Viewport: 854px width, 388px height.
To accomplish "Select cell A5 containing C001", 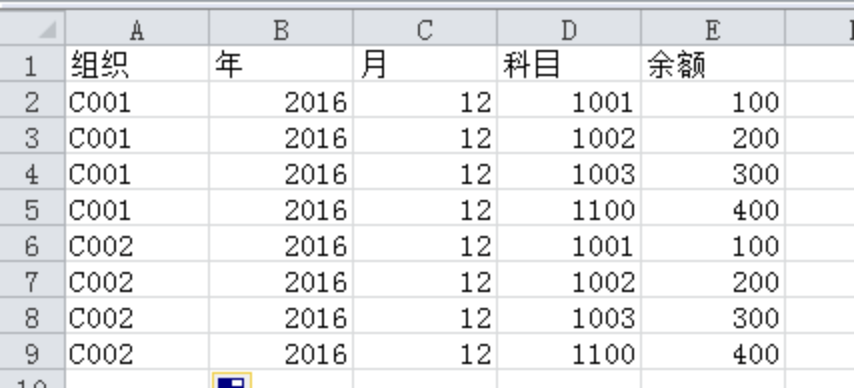I will 137,208.
